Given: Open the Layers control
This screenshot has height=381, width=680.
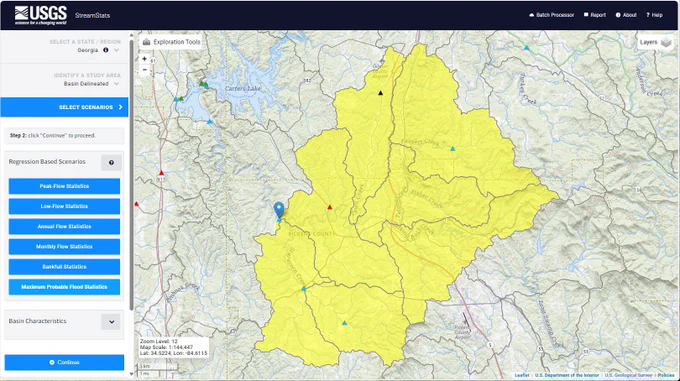Looking at the screenshot, I should pos(655,42).
